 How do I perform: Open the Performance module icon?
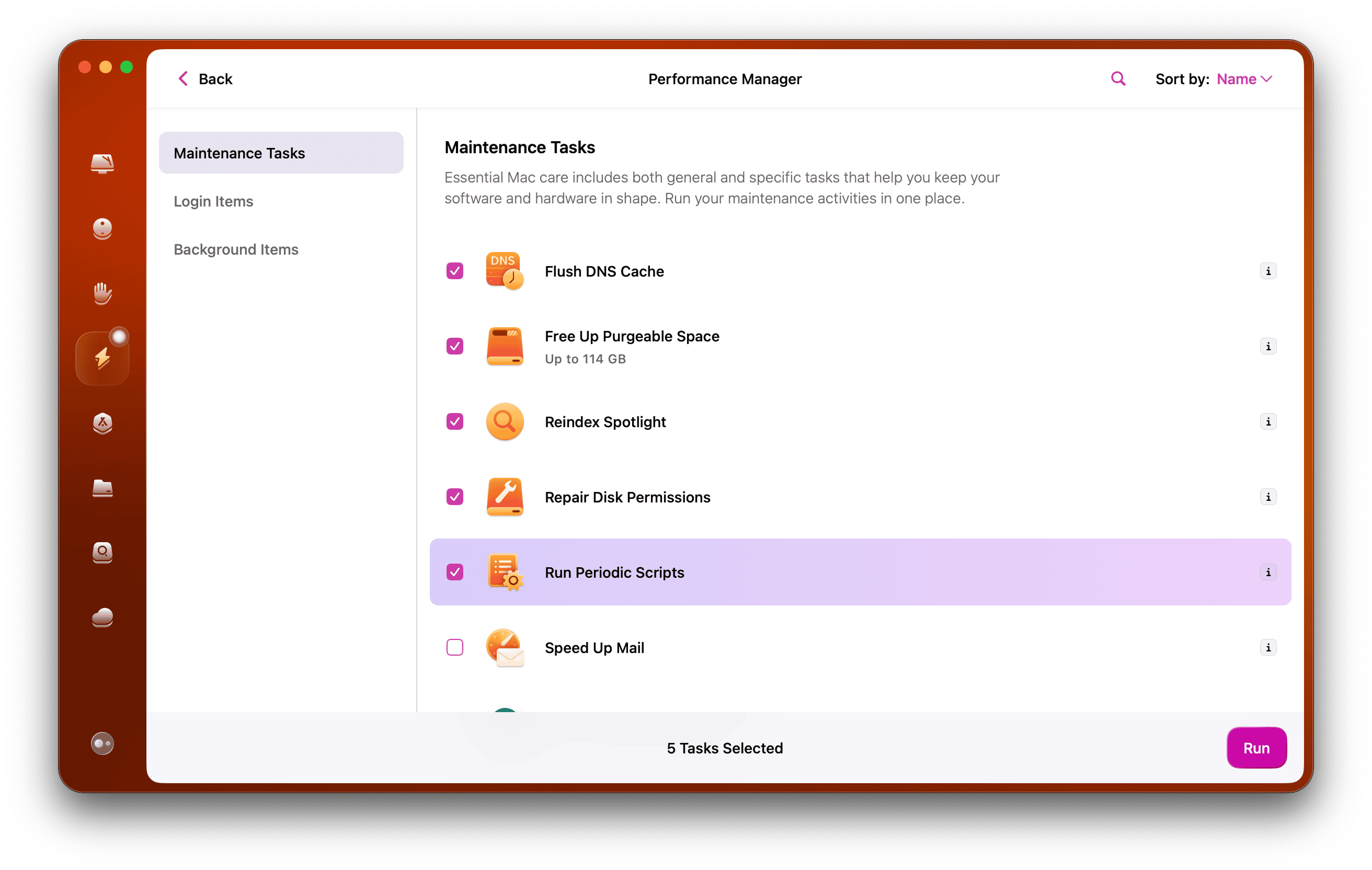pos(102,357)
